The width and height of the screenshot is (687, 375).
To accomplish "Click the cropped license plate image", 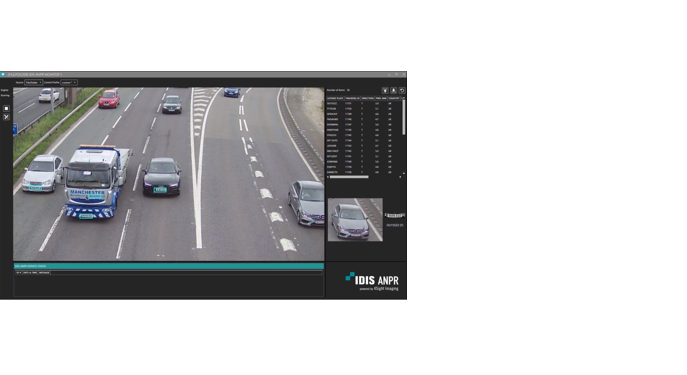I will click(394, 216).
